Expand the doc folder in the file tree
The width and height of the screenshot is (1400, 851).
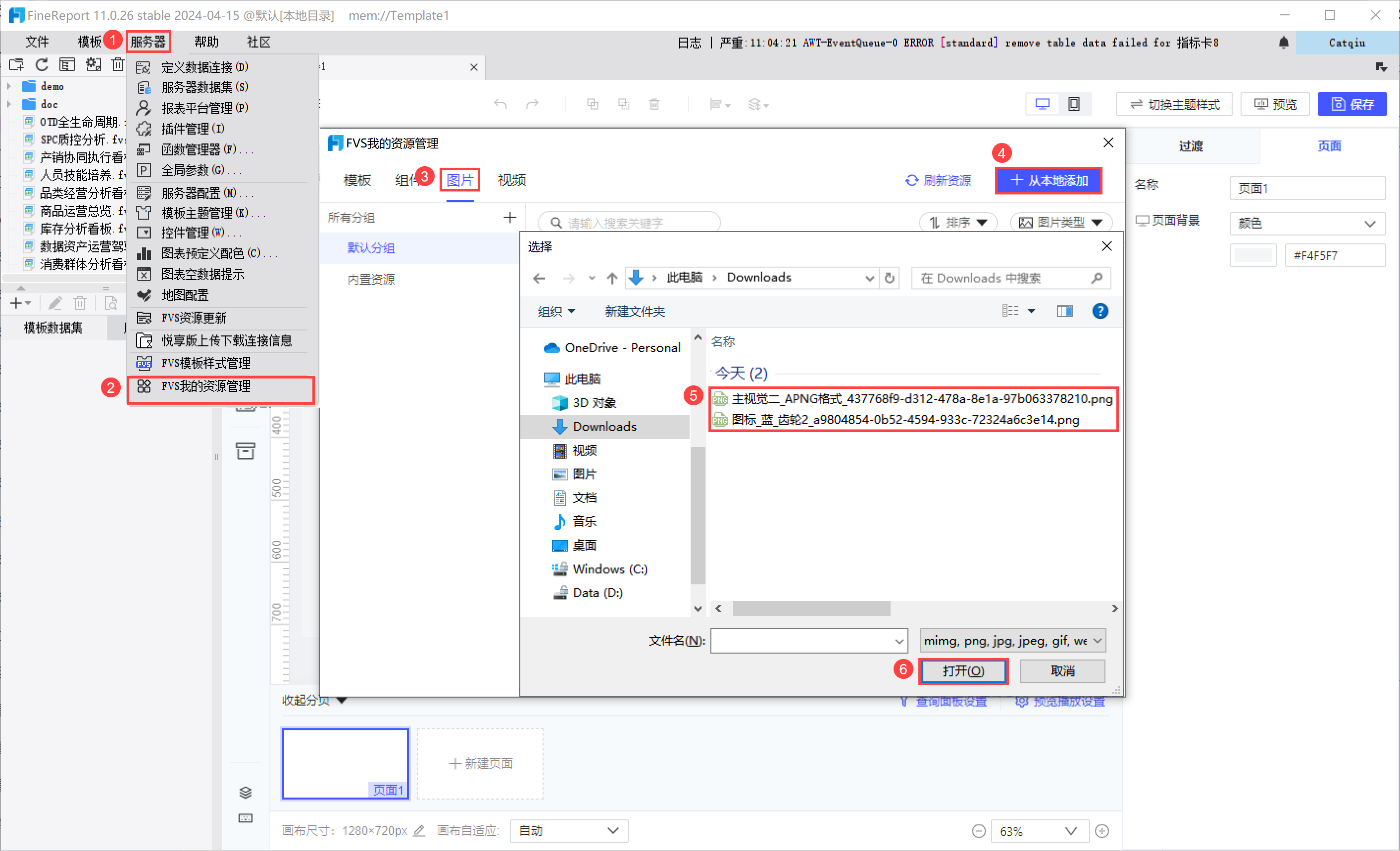click(8, 104)
